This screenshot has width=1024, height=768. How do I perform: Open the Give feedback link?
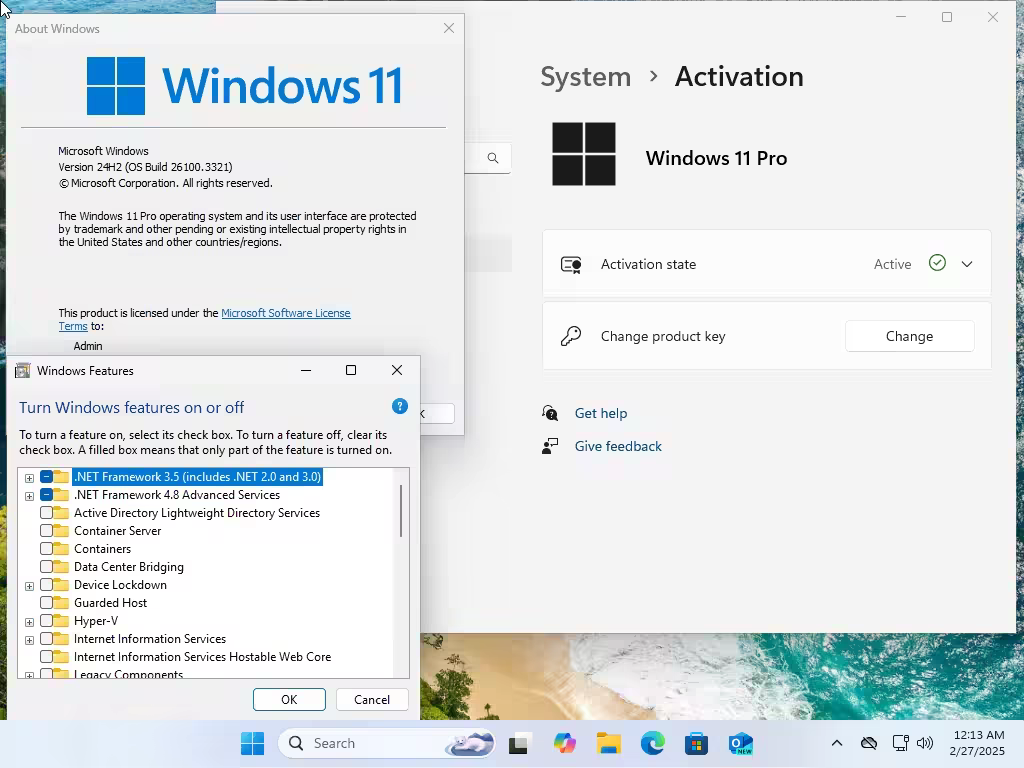618,446
